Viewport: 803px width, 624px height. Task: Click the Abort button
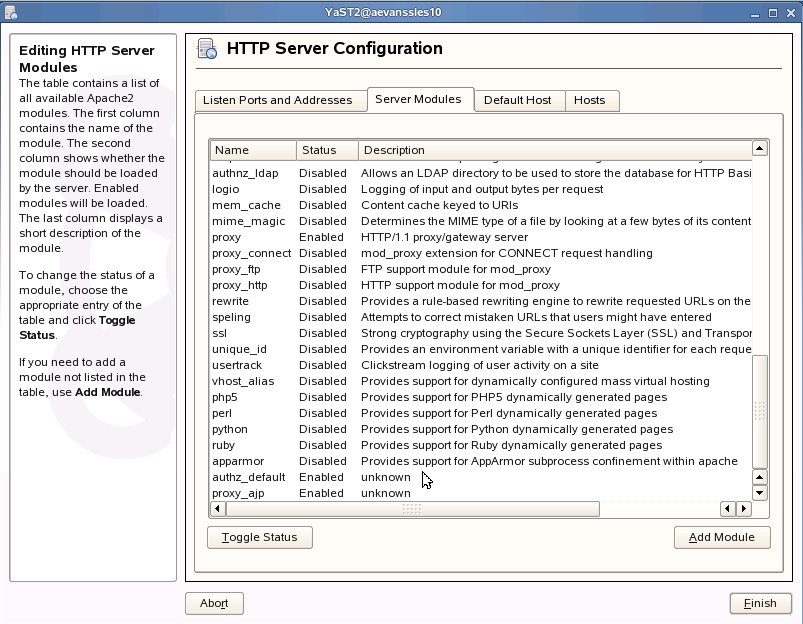pos(214,604)
